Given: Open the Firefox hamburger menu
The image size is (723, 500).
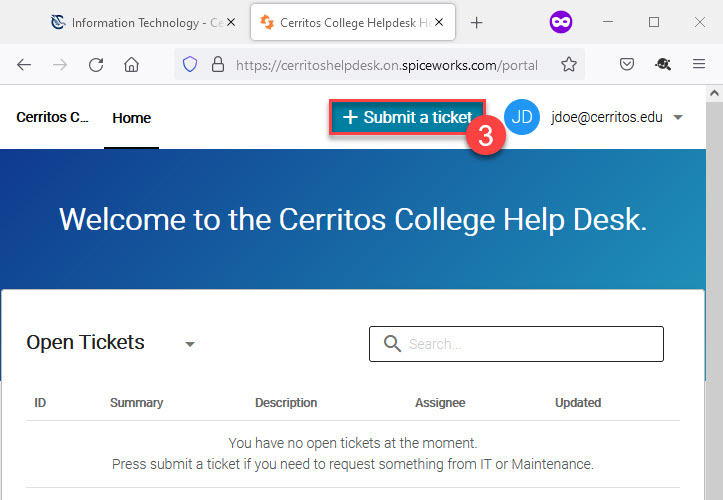Looking at the screenshot, I should (699, 64).
